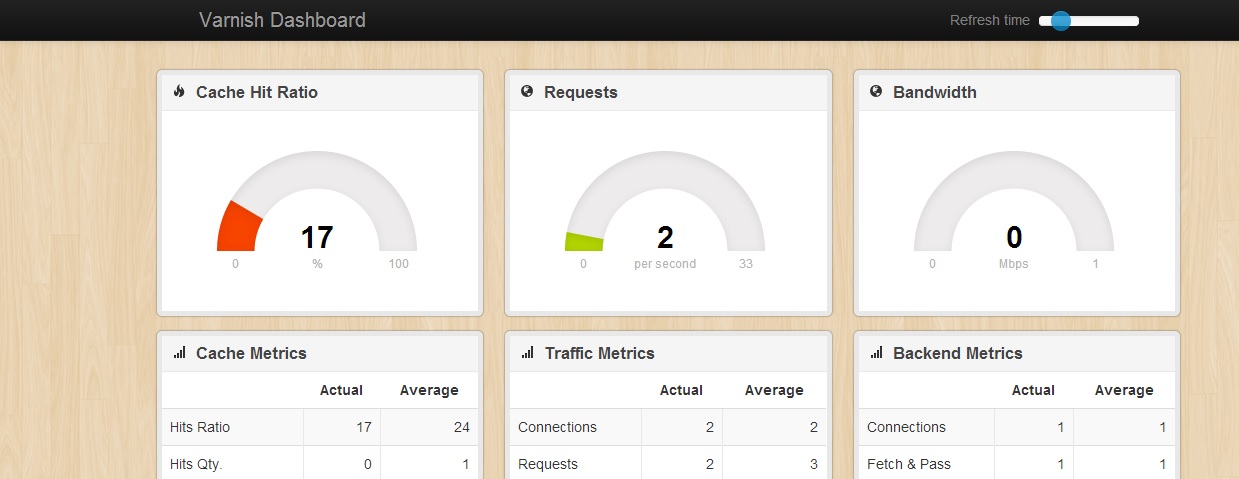This screenshot has width=1239, height=479.
Task: Click the Hits Ratio actual value 17
Action: point(363,427)
